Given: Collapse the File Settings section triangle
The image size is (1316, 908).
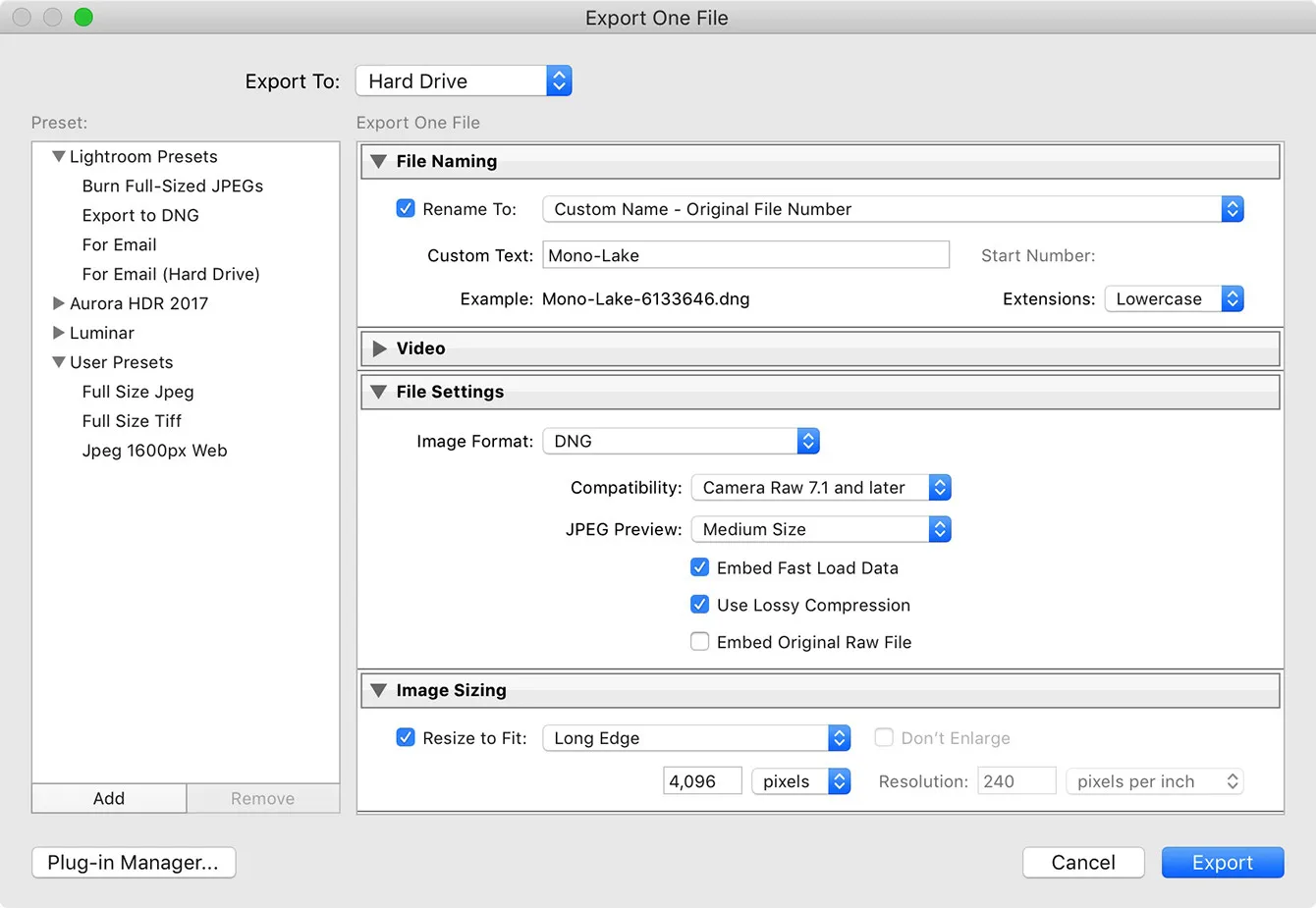Looking at the screenshot, I should pos(379,392).
